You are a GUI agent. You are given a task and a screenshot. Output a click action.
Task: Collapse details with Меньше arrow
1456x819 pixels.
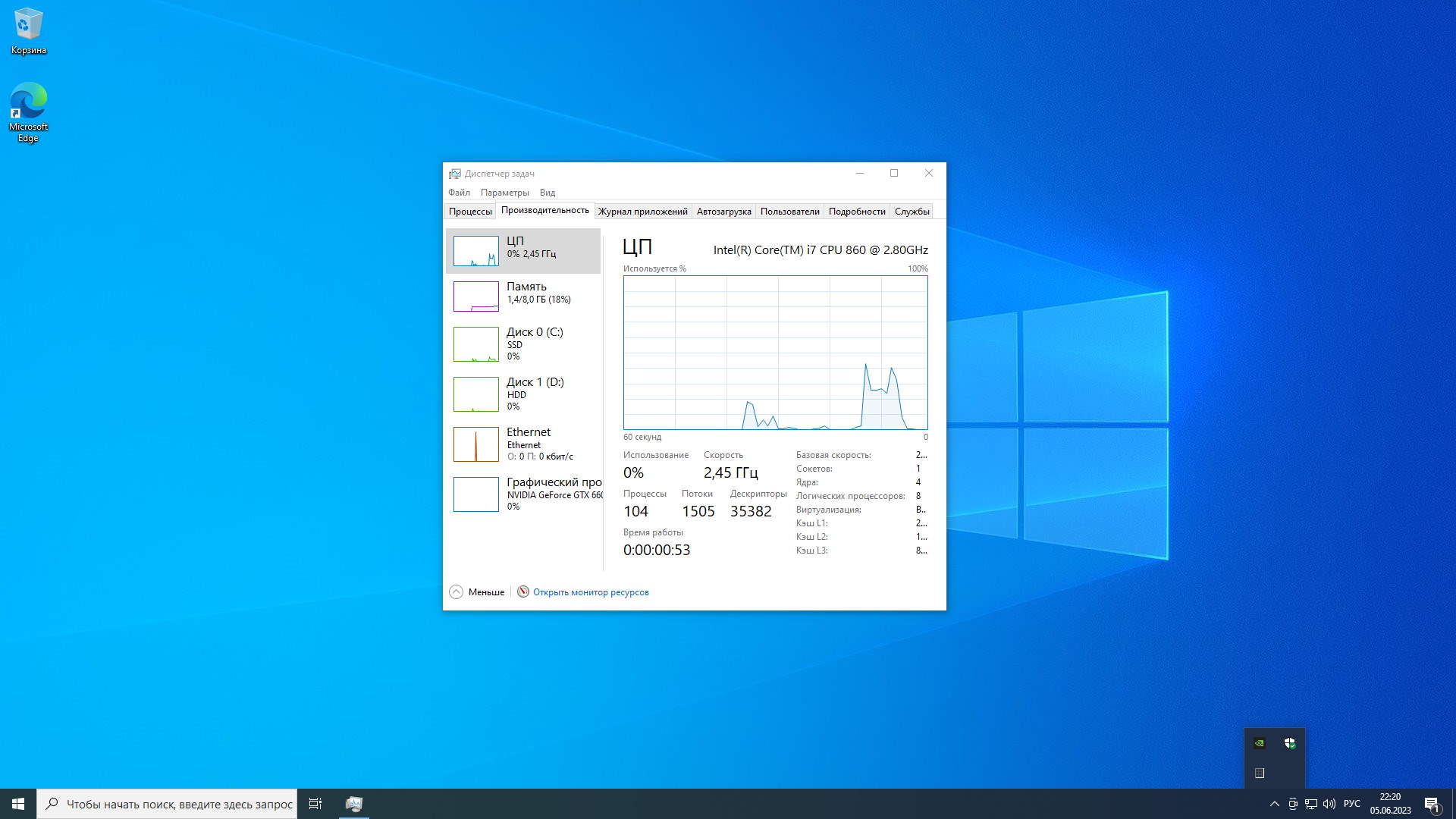[x=456, y=592]
